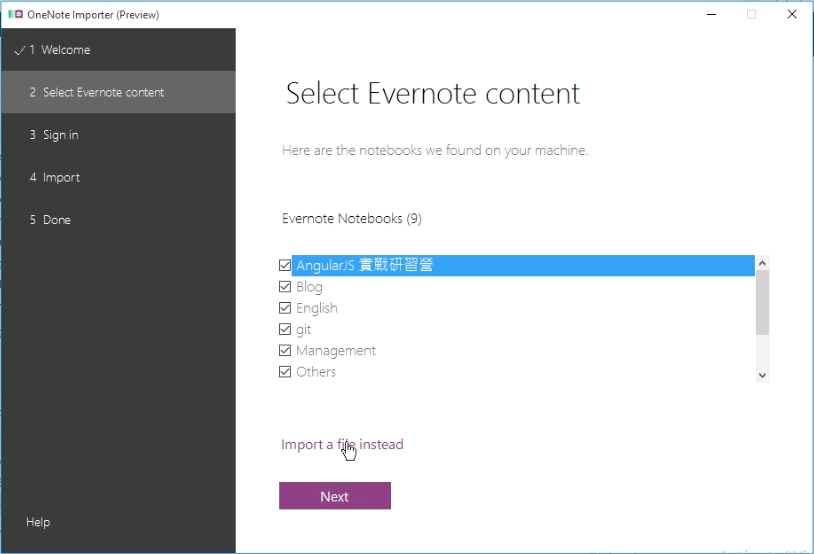Deselect the Management notebook checkbox

[x=284, y=350]
